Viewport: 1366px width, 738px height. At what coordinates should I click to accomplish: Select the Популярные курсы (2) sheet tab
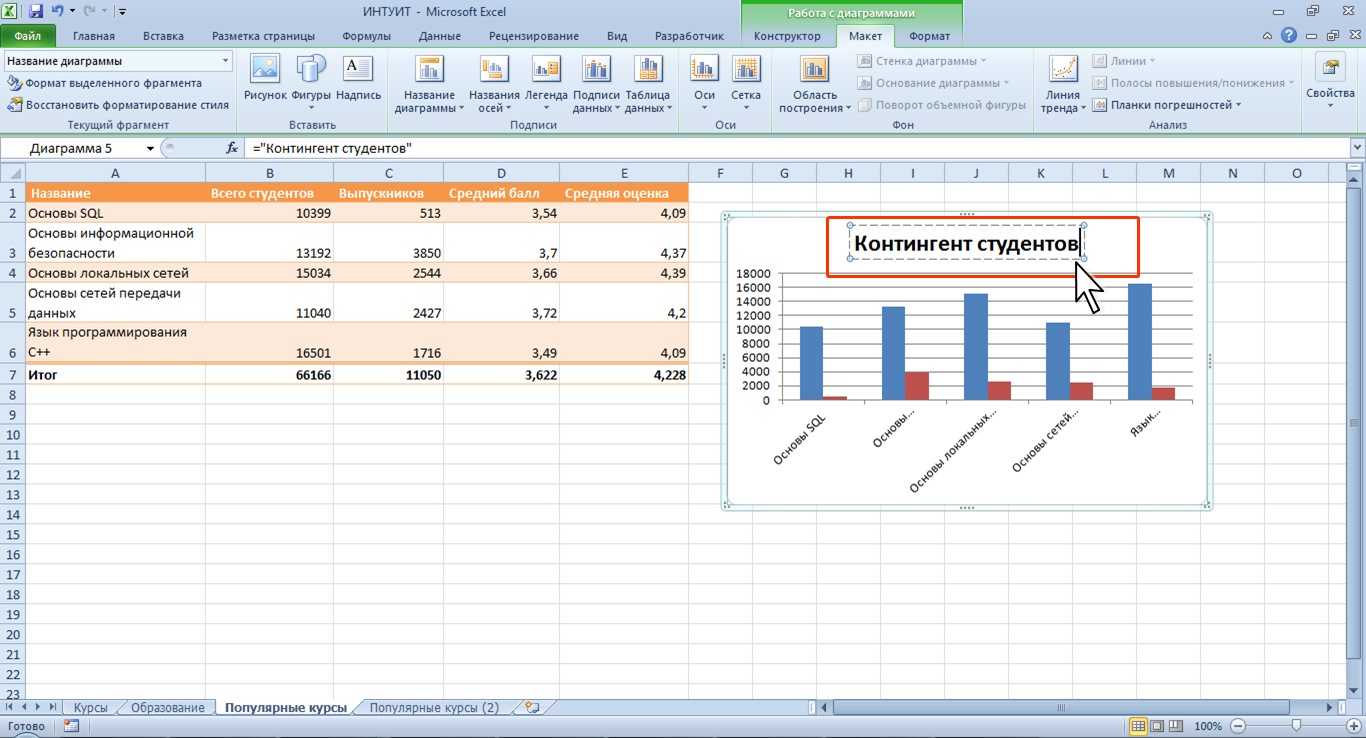point(434,707)
